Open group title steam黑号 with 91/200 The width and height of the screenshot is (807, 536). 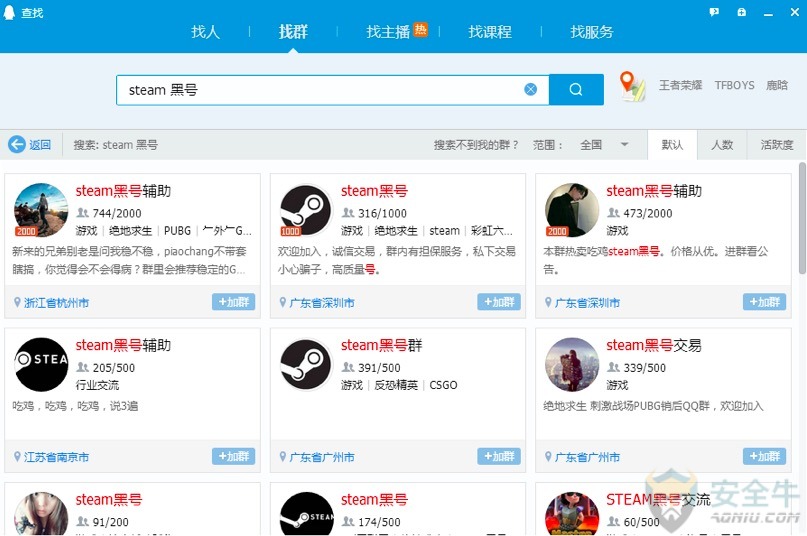coord(109,499)
